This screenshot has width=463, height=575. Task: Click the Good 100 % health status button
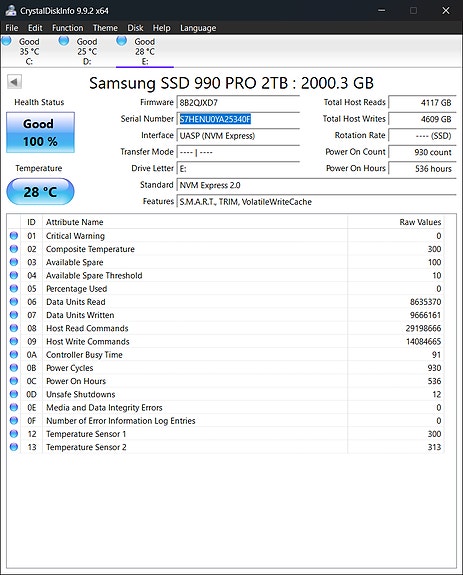coord(40,132)
